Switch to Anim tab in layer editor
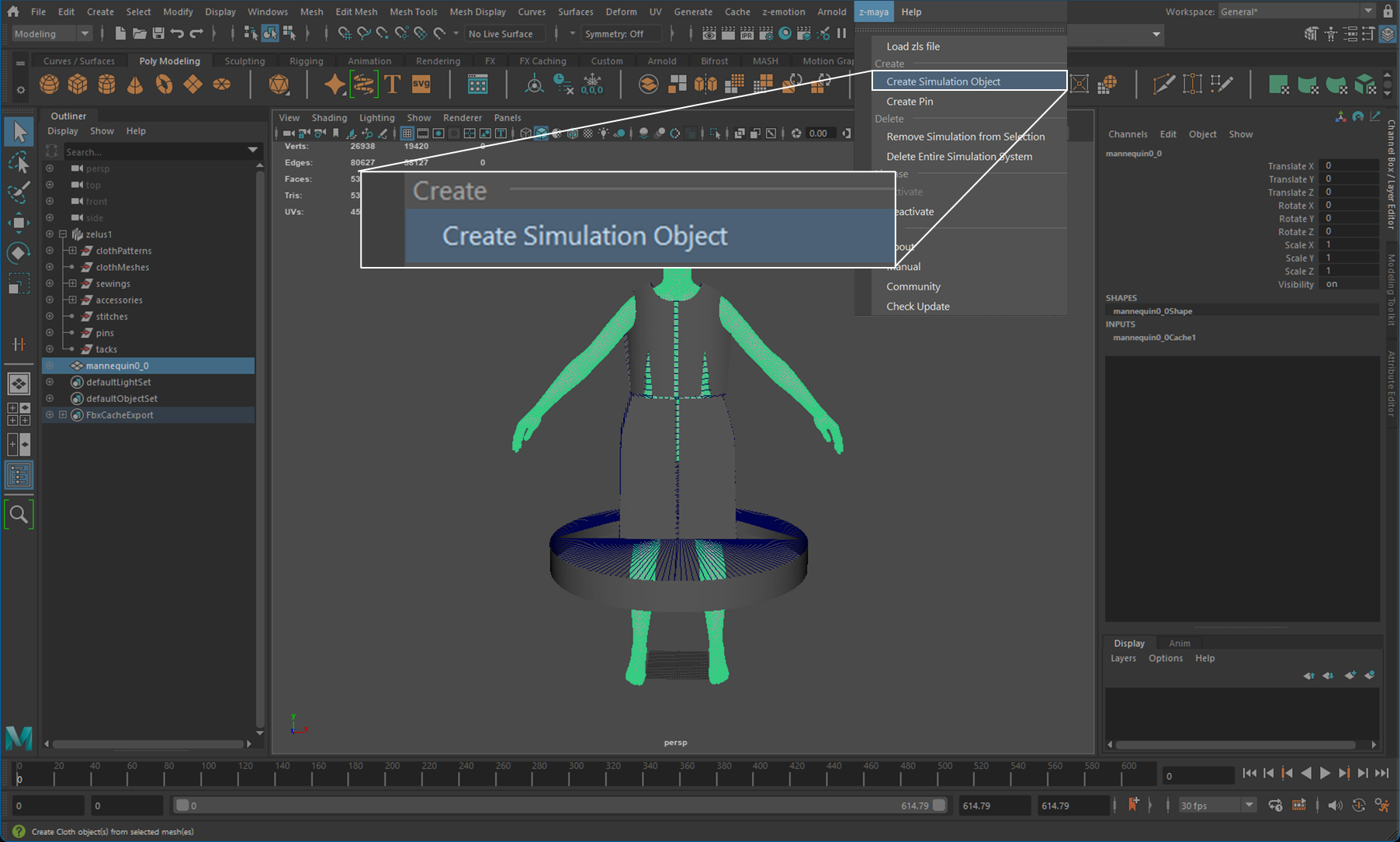Viewport: 1400px width, 842px height. pos(1179,643)
